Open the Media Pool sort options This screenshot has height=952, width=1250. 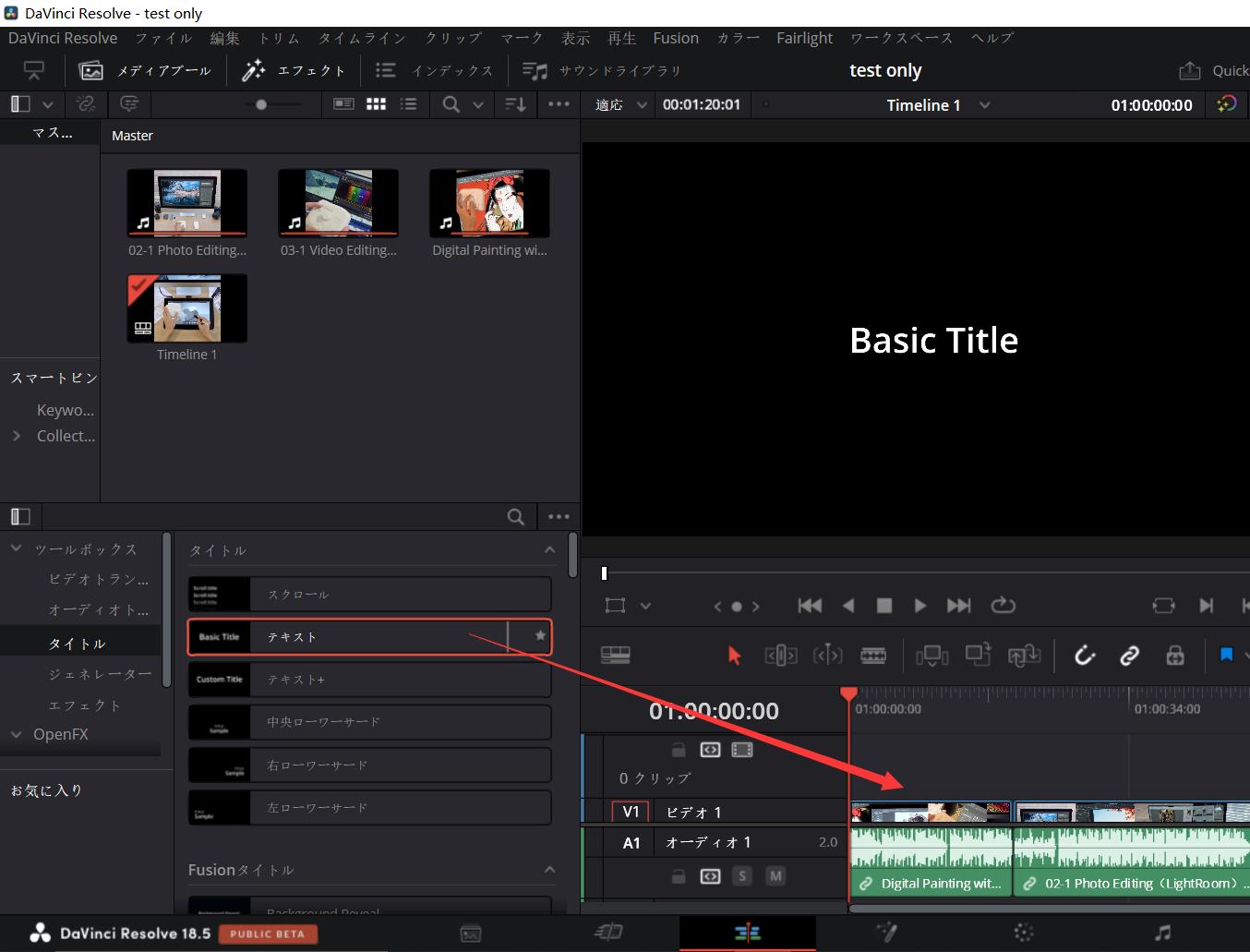(x=515, y=104)
